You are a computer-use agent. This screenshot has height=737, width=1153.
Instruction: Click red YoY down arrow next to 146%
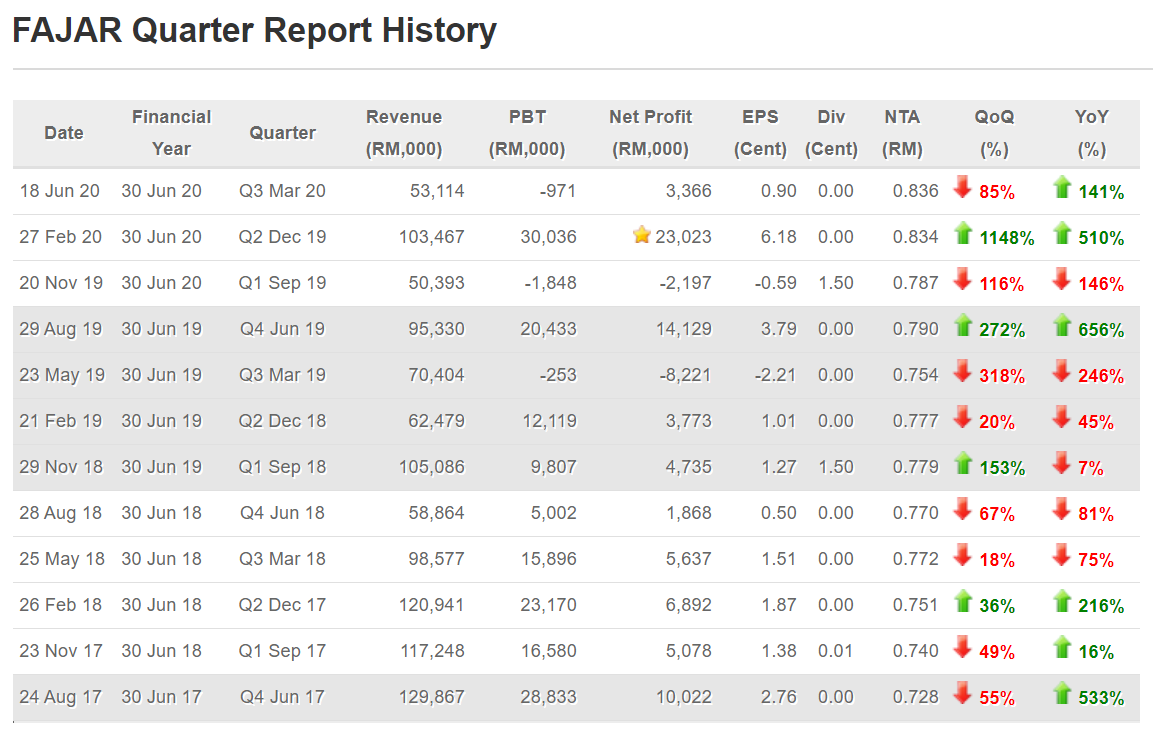click(1062, 279)
